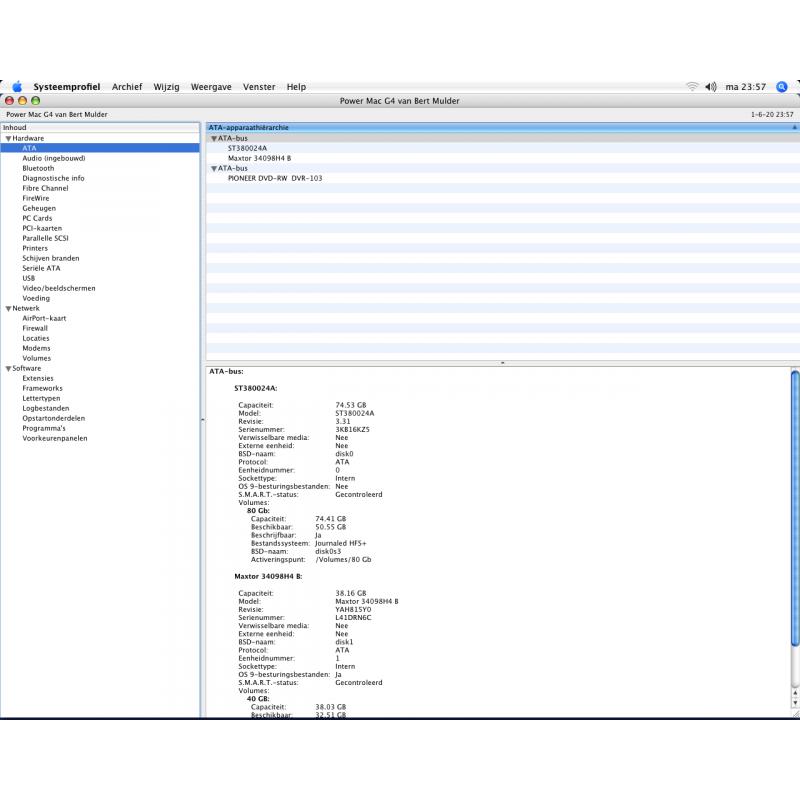Click the serial number 3KB16KZ5
The width and height of the screenshot is (800, 800).
point(353,430)
